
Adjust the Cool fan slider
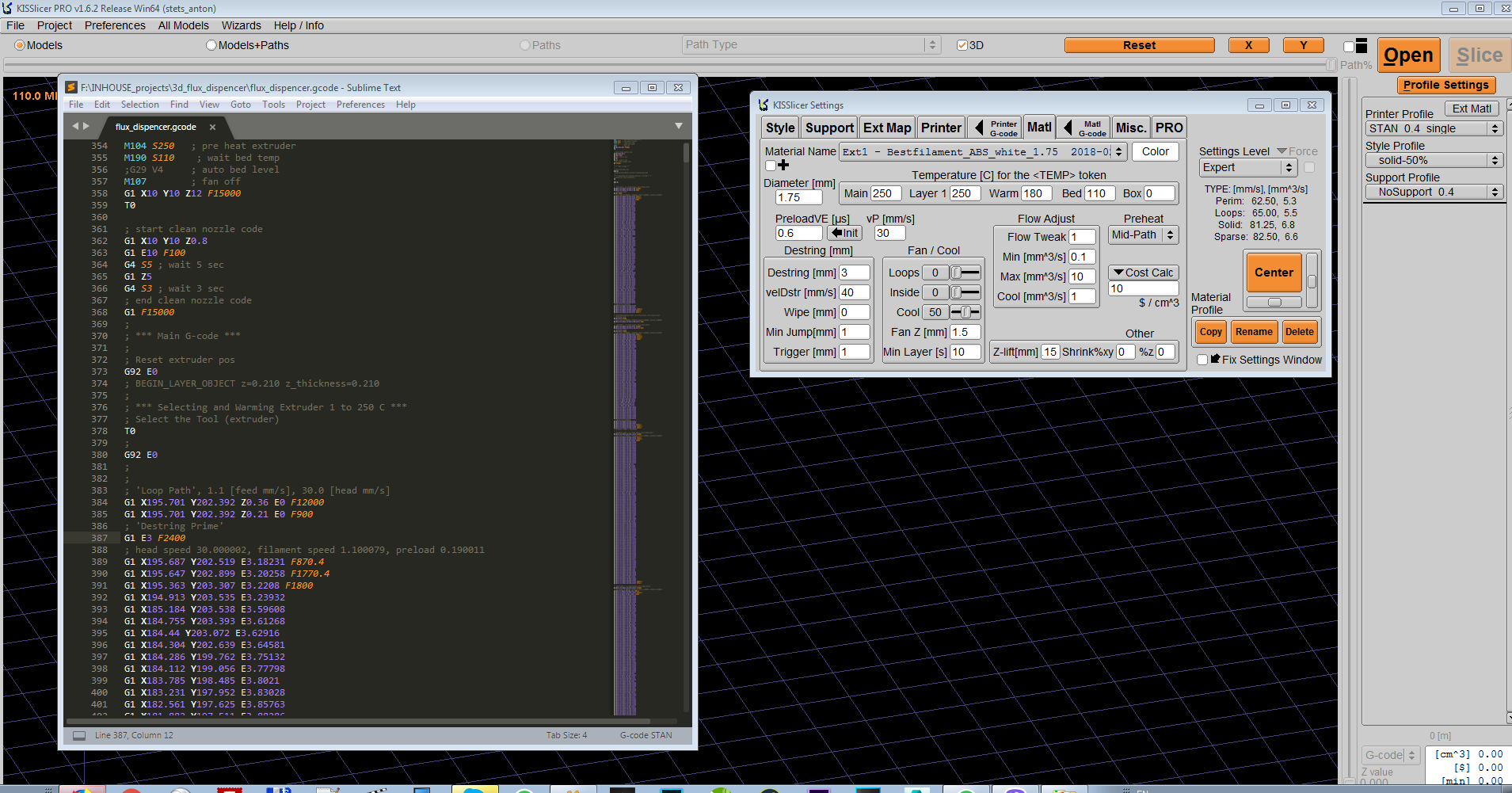pyautogui.click(x=965, y=312)
